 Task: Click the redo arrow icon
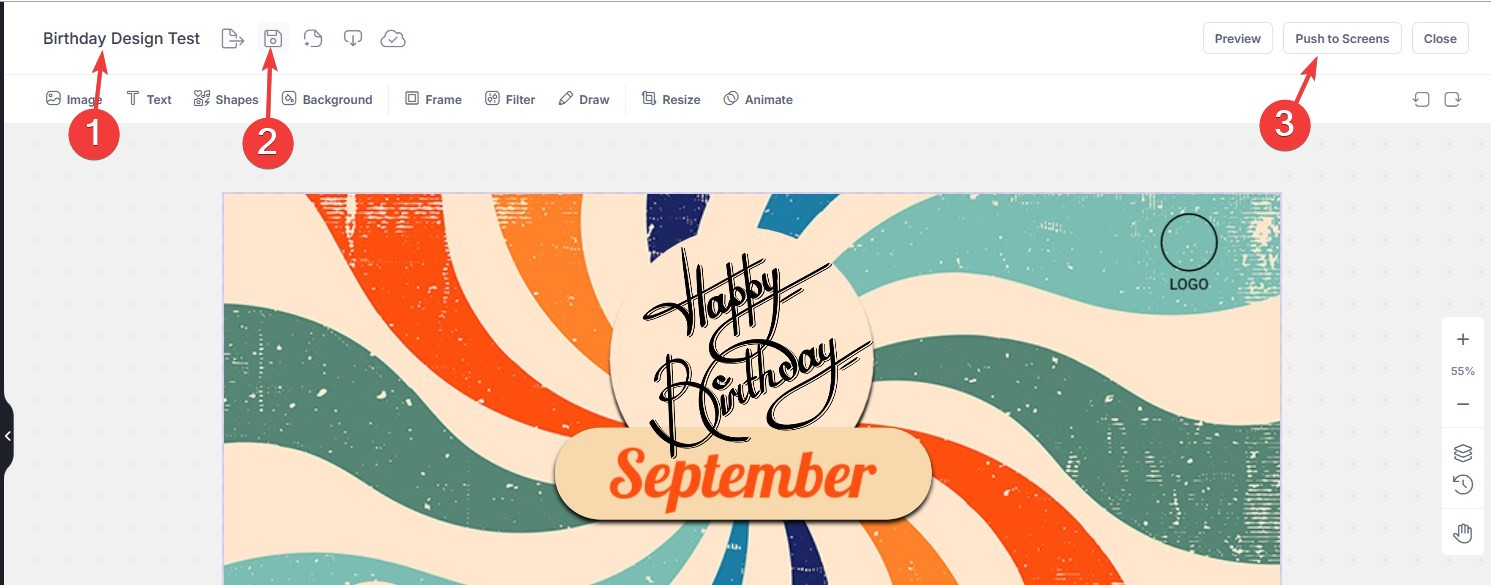[x=1453, y=99]
